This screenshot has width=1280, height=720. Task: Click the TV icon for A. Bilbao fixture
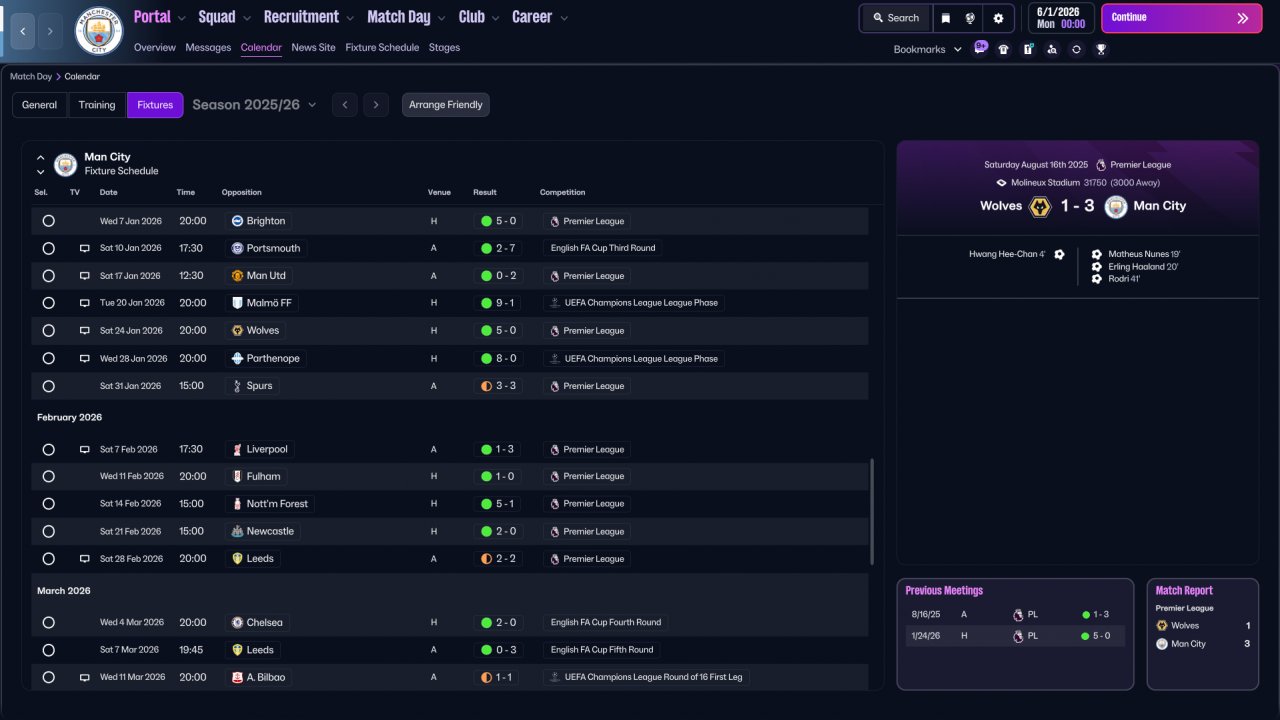(85, 678)
